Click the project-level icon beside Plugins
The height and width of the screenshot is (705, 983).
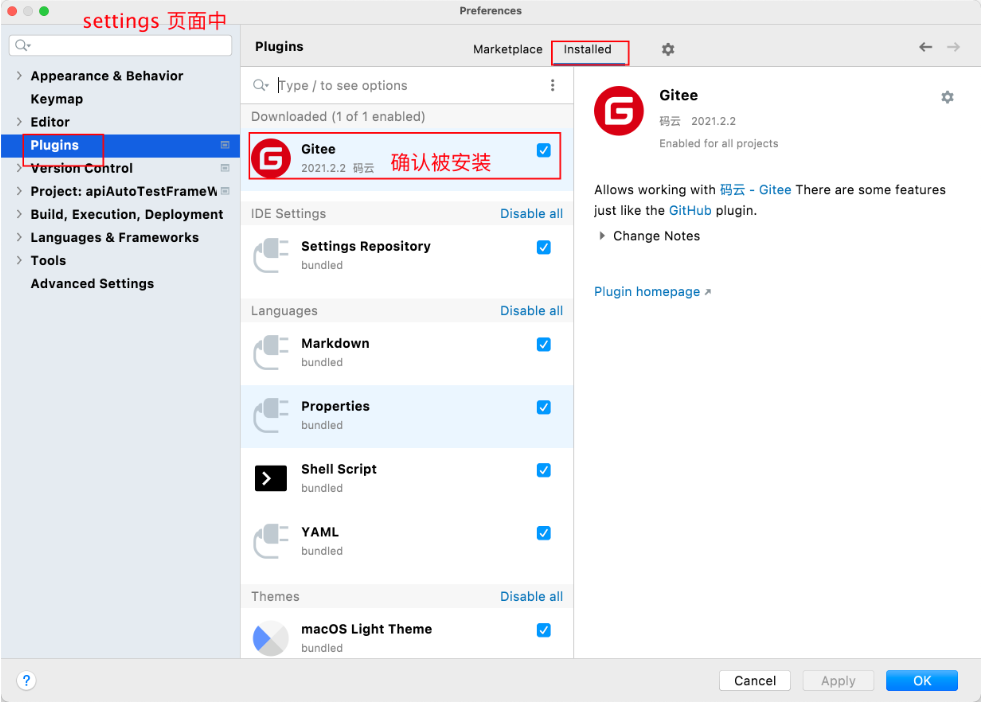pos(225,145)
